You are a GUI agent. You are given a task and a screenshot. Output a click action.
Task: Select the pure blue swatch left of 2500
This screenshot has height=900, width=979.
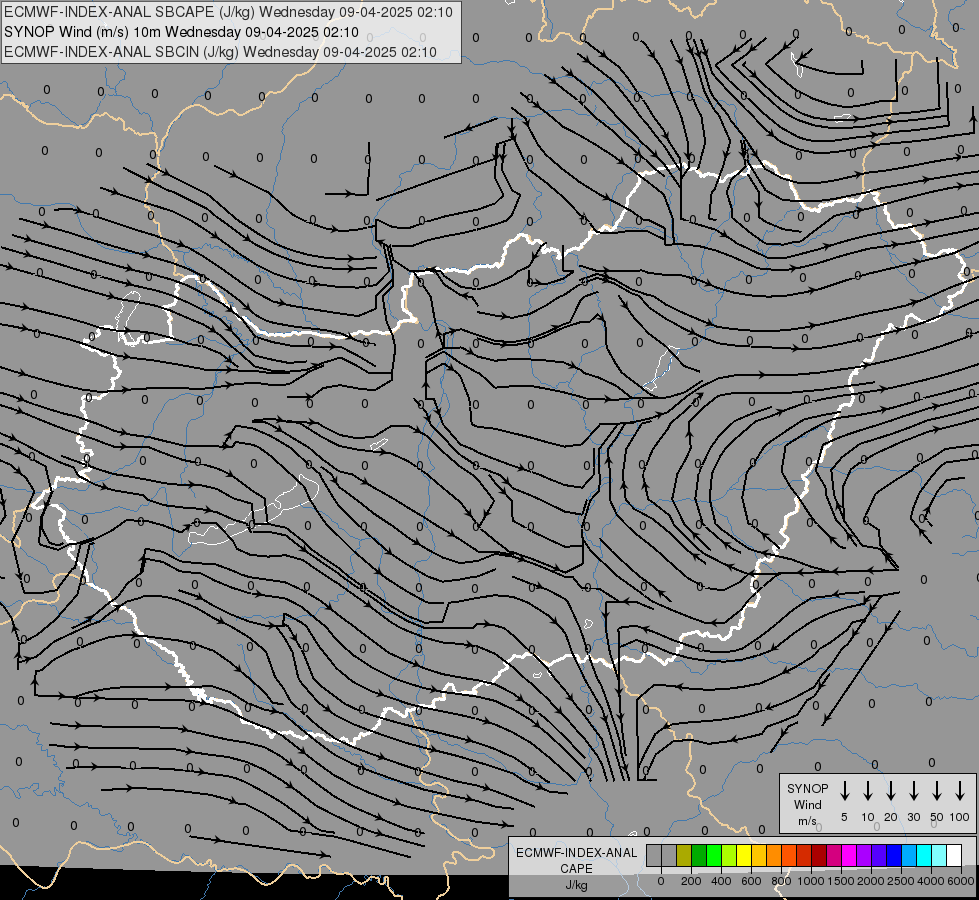tap(894, 855)
